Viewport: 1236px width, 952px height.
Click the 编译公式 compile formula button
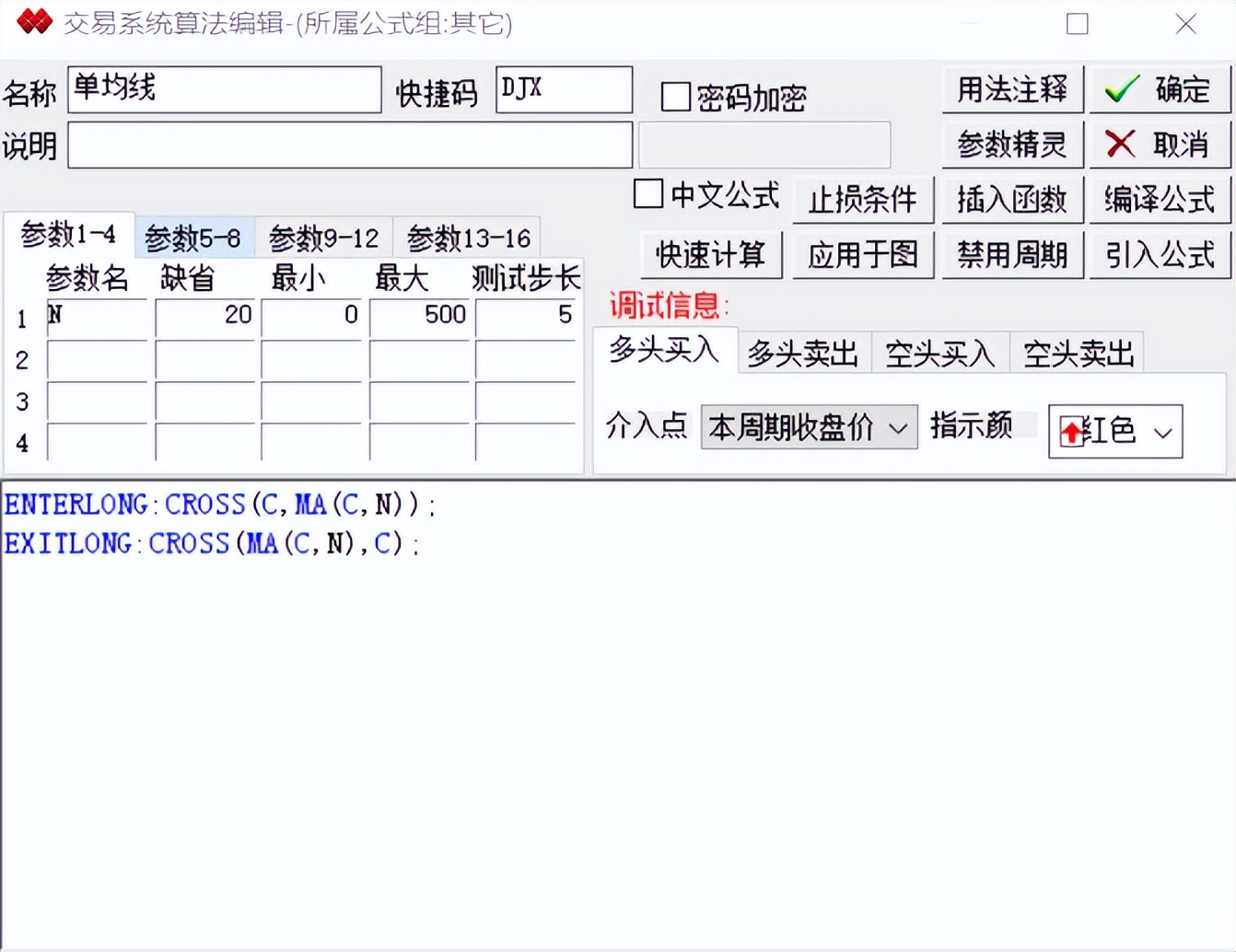pyautogui.click(x=1160, y=200)
